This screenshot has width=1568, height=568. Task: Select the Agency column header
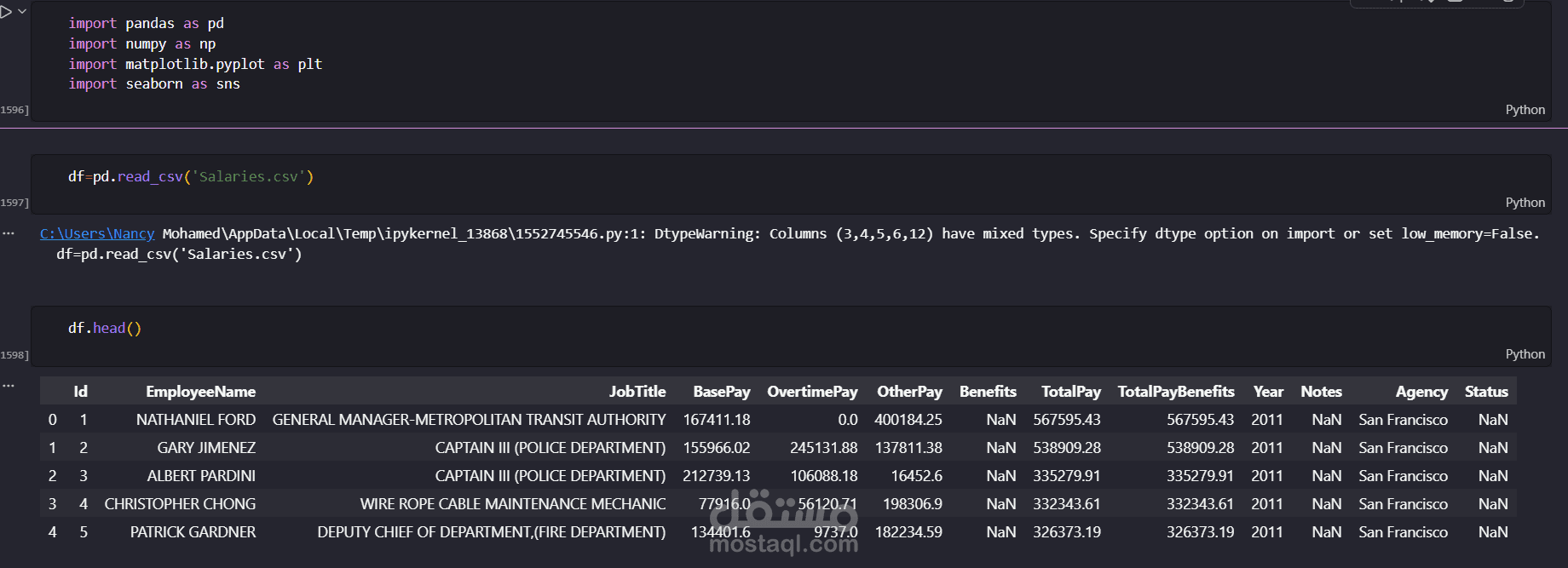1421,392
